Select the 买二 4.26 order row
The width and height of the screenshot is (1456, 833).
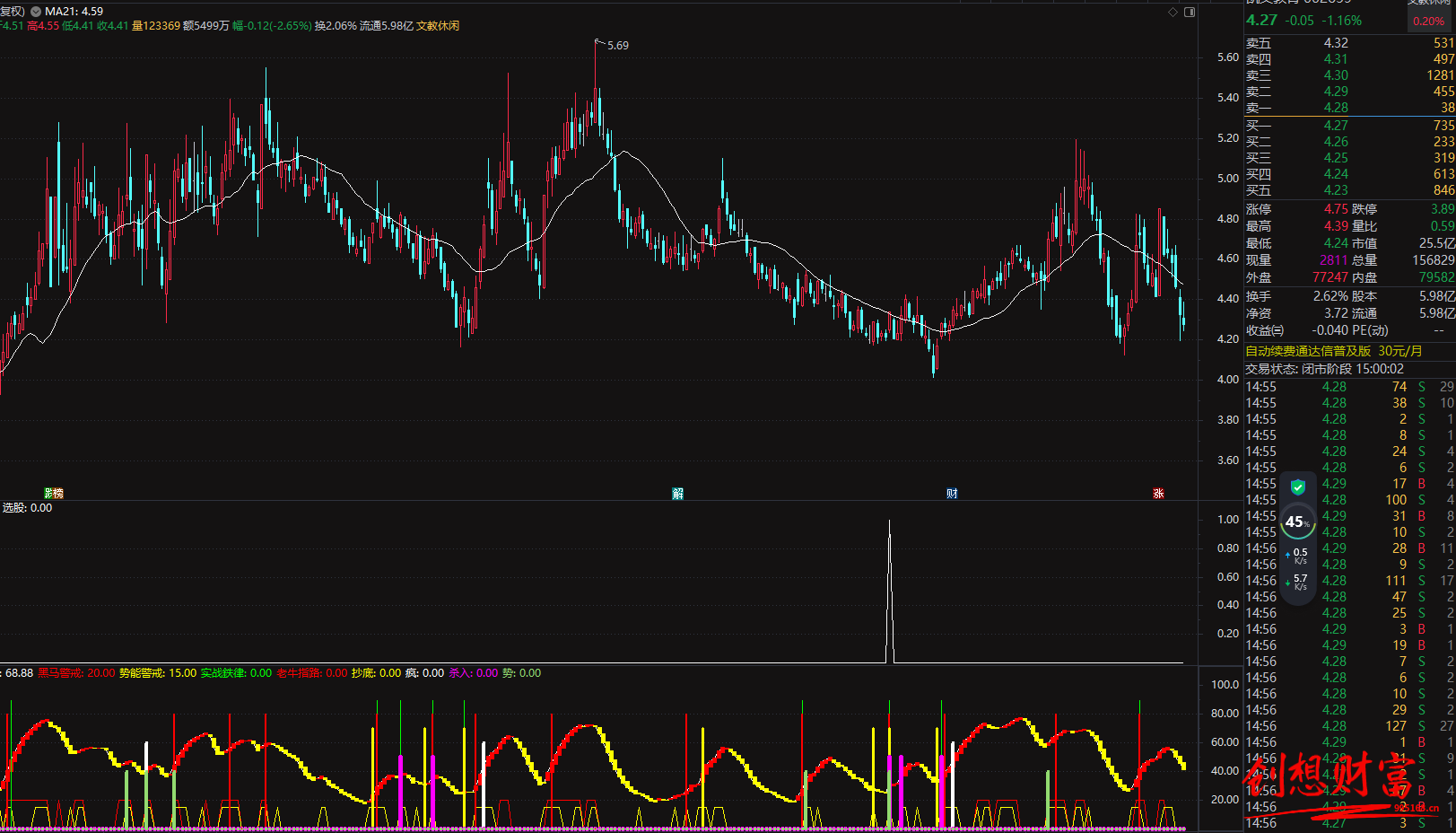pyautogui.click(x=1350, y=142)
